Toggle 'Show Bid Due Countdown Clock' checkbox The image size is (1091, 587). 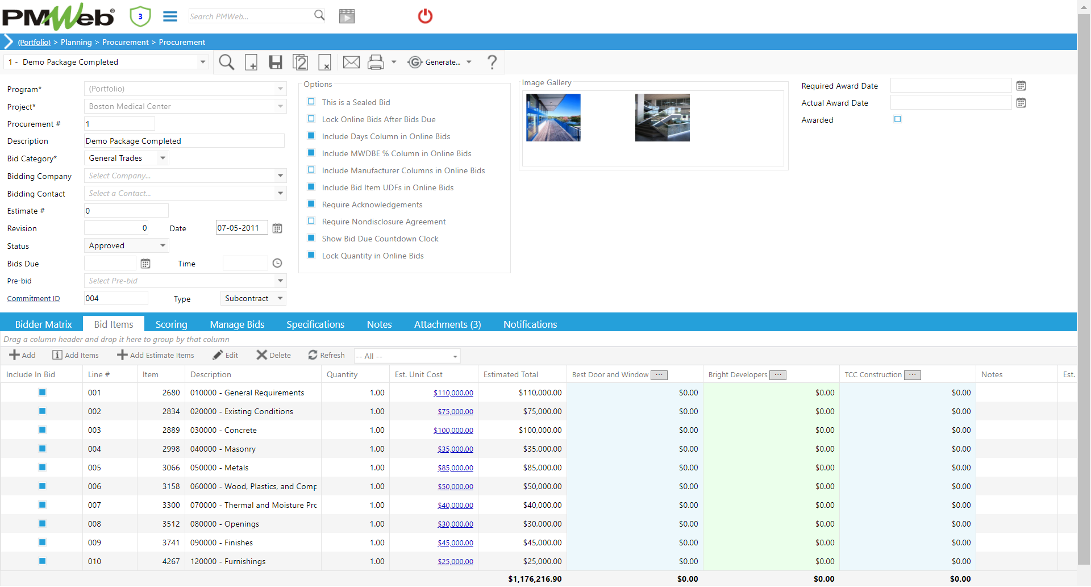[311, 238]
